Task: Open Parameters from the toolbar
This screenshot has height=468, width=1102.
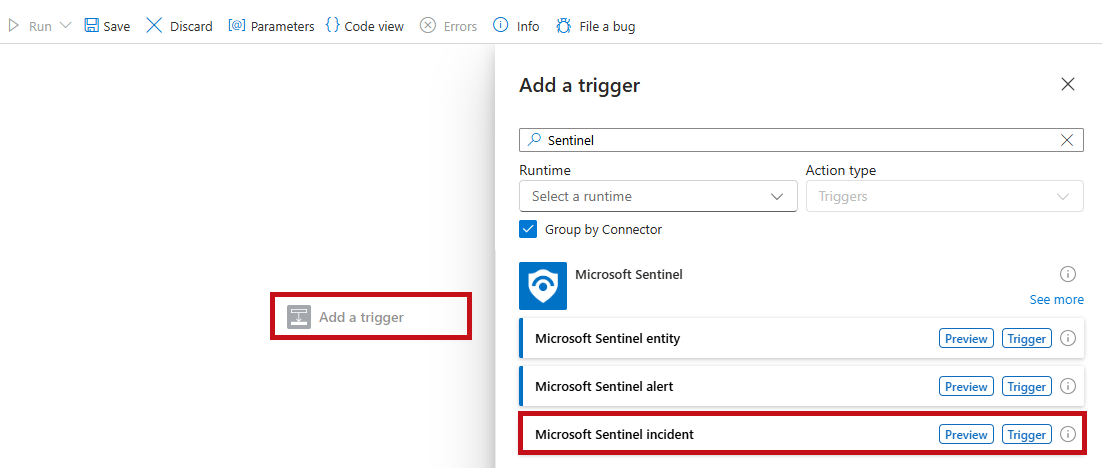Action: click(x=271, y=26)
